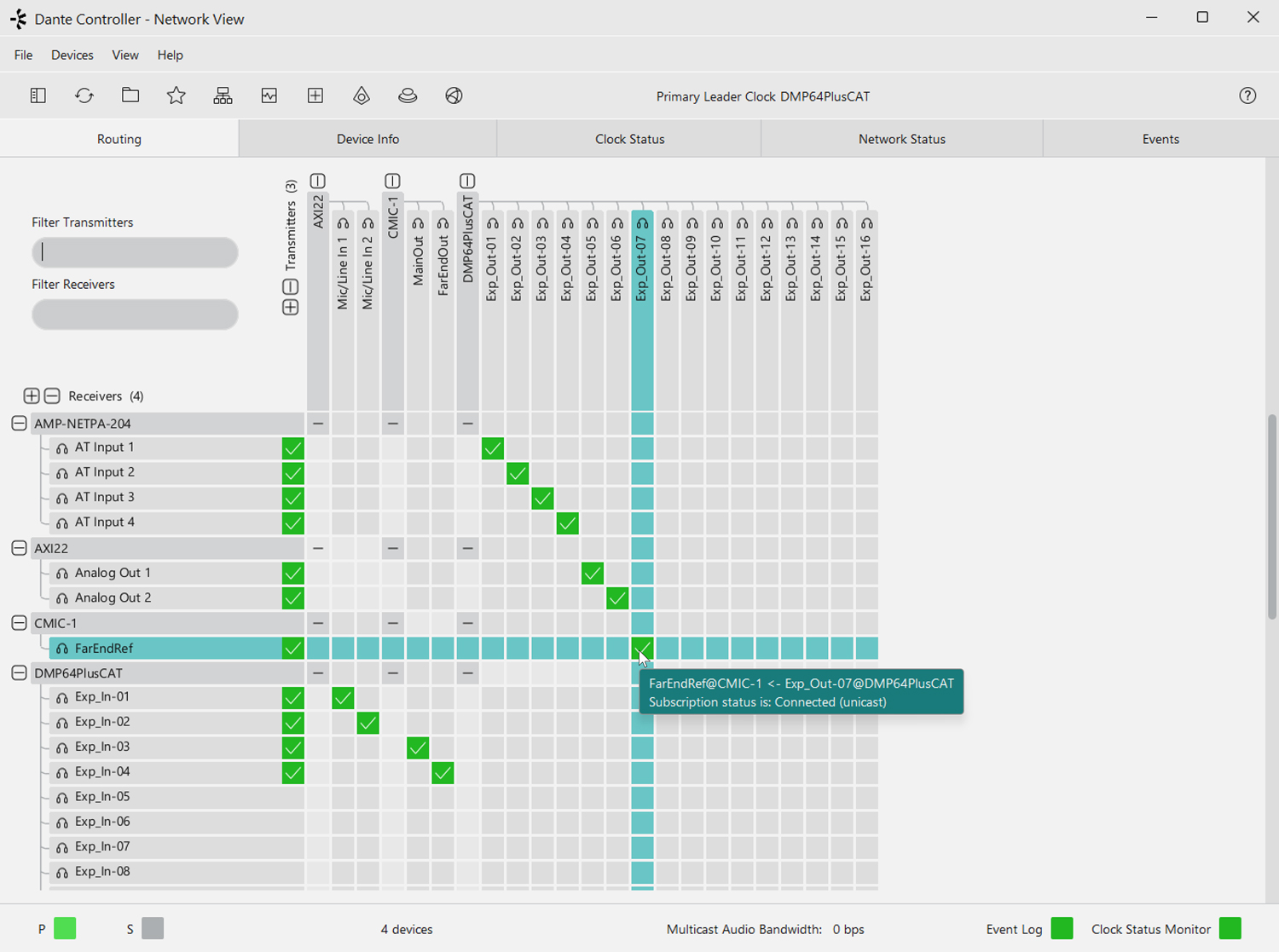Click the Clock Status Monitor green indicator
1279x952 pixels.
tap(1230, 928)
